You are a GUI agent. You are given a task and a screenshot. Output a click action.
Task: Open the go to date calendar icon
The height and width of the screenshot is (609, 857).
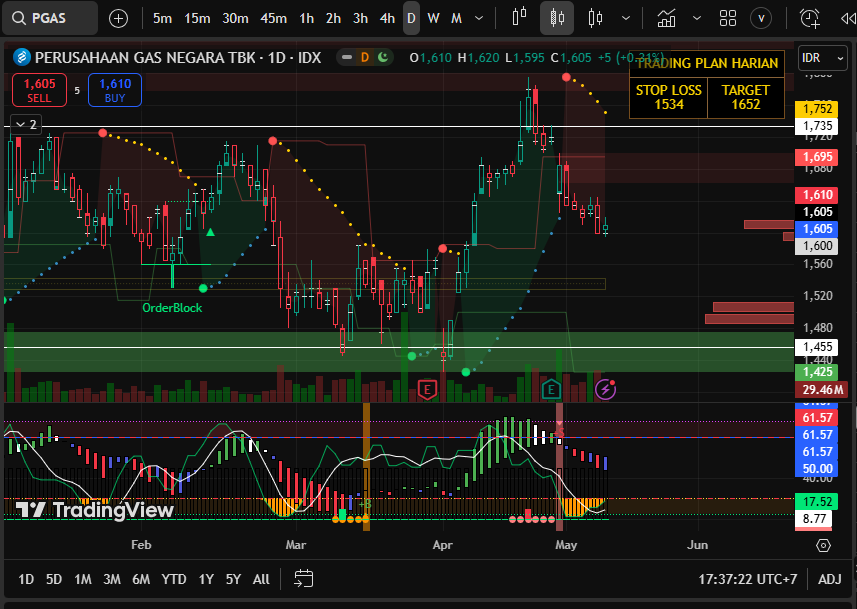tap(303, 578)
